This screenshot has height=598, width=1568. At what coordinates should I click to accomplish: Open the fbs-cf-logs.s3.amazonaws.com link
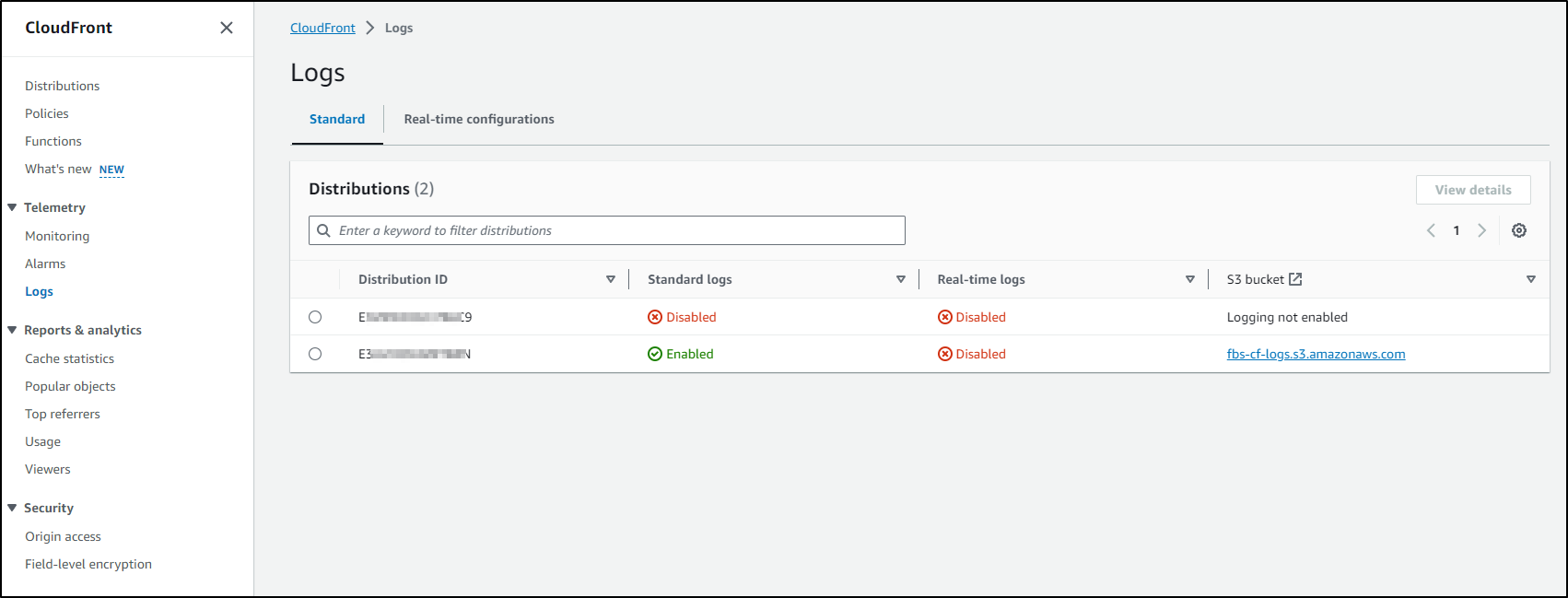pyautogui.click(x=1316, y=354)
